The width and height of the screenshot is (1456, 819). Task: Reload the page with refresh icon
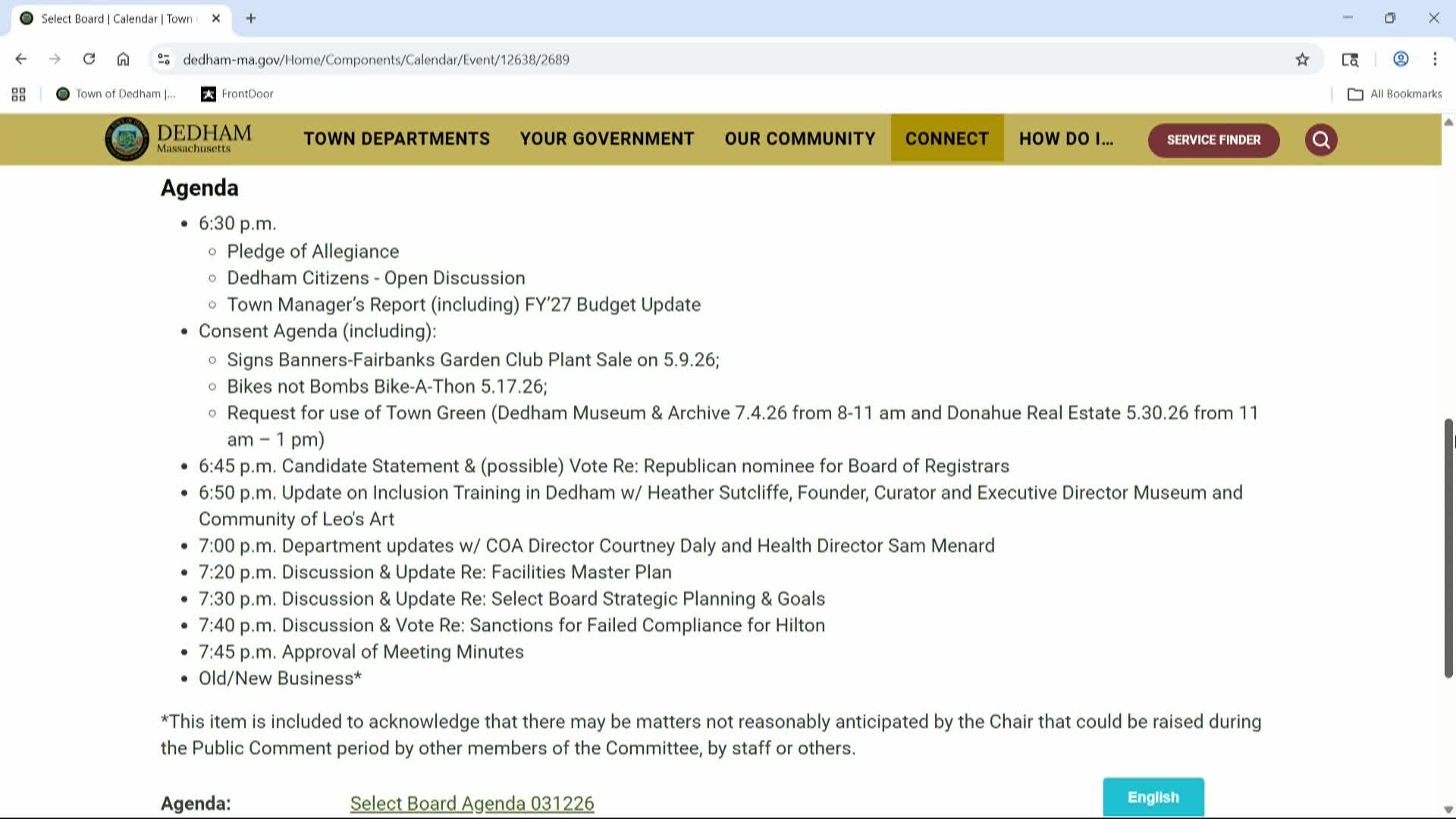click(89, 58)
